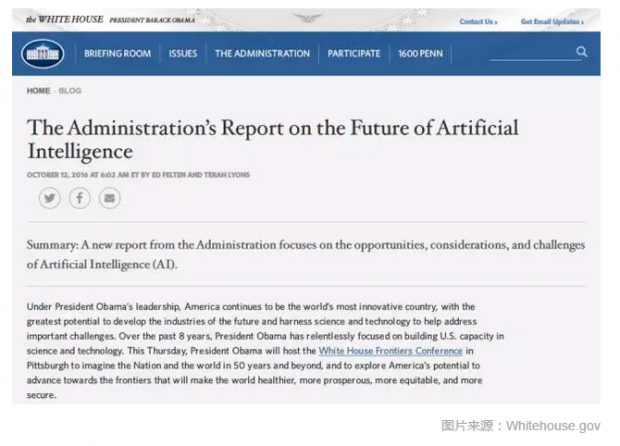Go to Home breadcrumb
The image size is (620, 446).
click(x=38, y=91)
